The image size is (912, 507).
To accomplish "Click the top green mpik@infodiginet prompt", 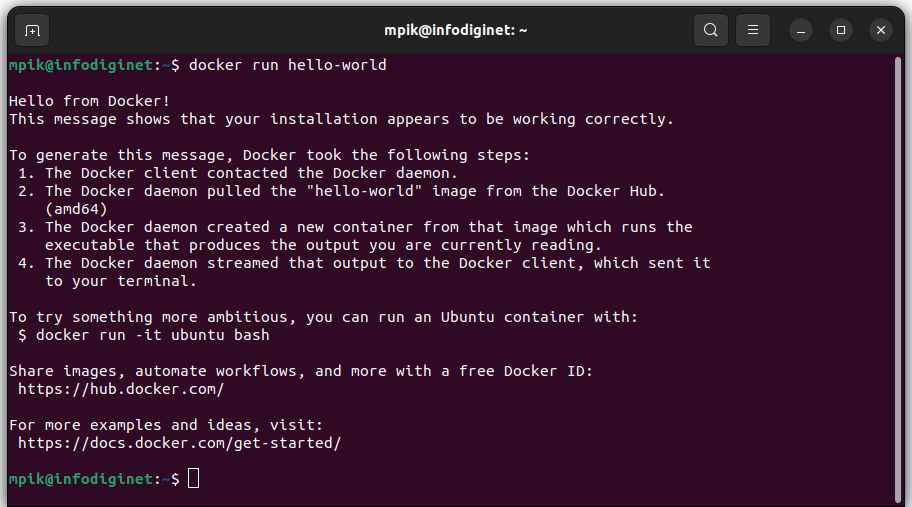I will pos(81,65).
